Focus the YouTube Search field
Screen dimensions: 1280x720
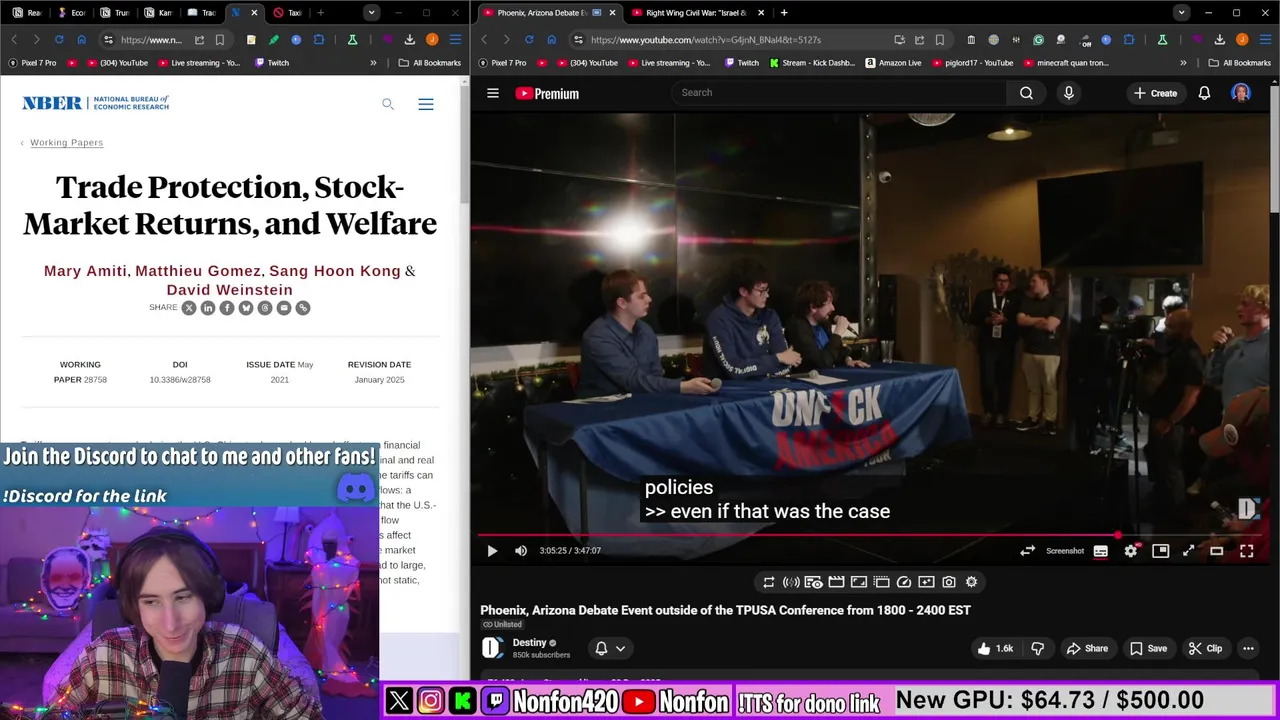tap(840, 93)
